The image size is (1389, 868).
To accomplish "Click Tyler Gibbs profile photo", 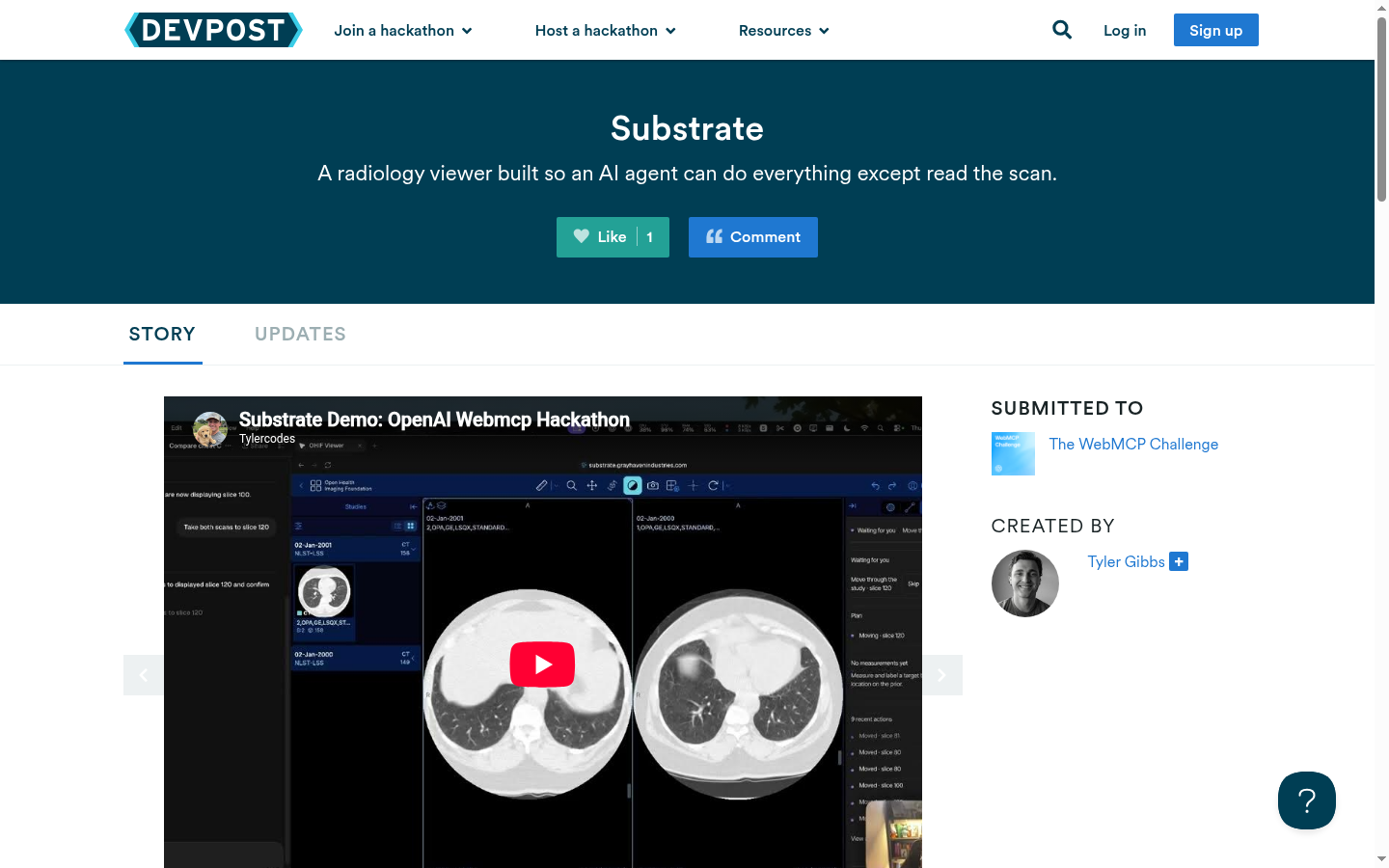I will click(x=1025, y=583).
